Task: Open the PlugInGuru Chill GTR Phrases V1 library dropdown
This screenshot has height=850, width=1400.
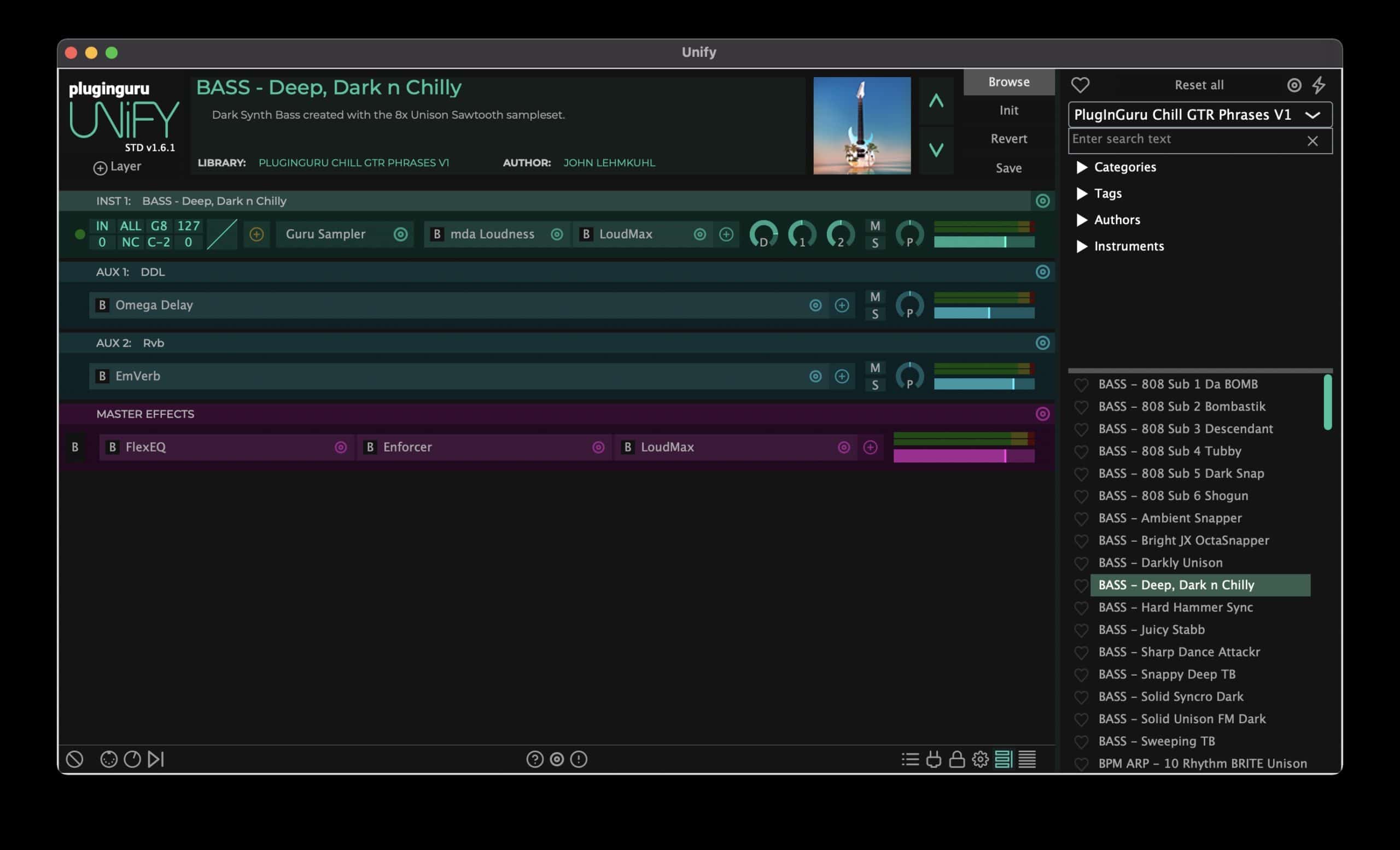Action: click(x=1200, y=115)
